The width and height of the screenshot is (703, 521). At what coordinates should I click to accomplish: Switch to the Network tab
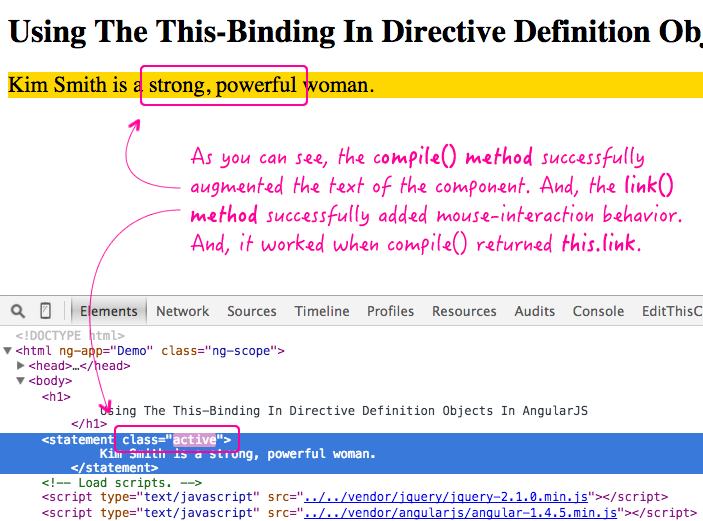tap(182, 311)
